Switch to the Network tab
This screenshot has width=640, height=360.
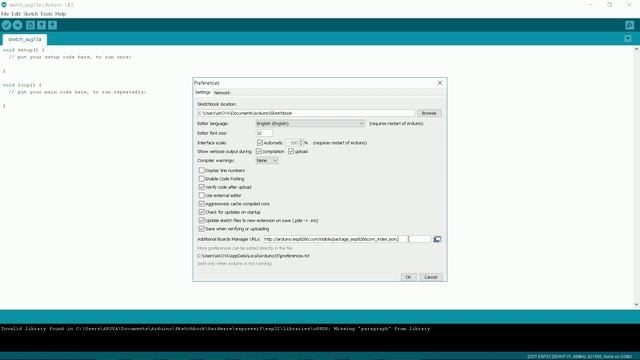click(222, 93)
